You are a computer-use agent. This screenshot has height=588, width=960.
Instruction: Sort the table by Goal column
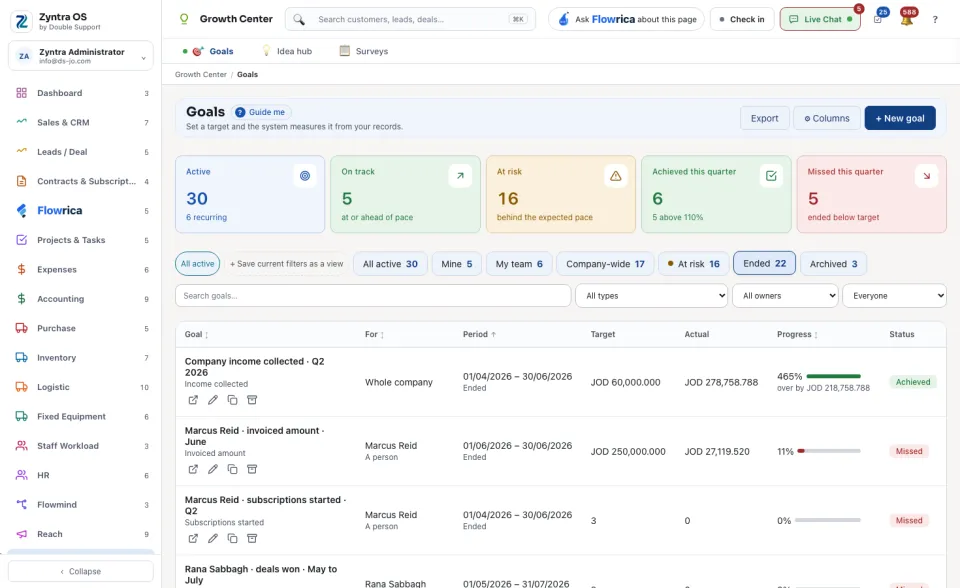(197, 334)
